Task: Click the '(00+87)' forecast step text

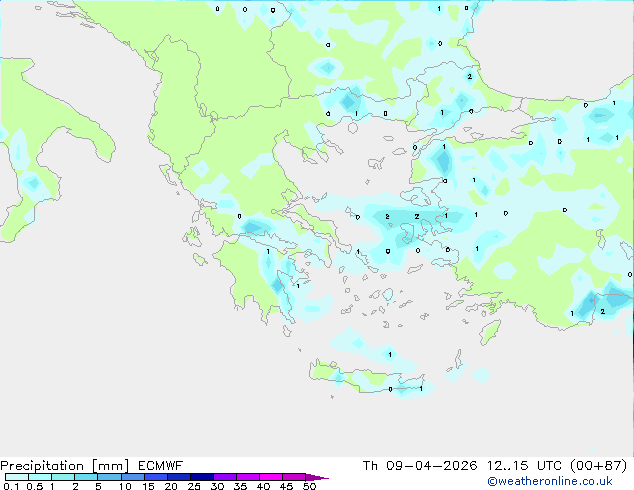Action: tap(598, 466)
